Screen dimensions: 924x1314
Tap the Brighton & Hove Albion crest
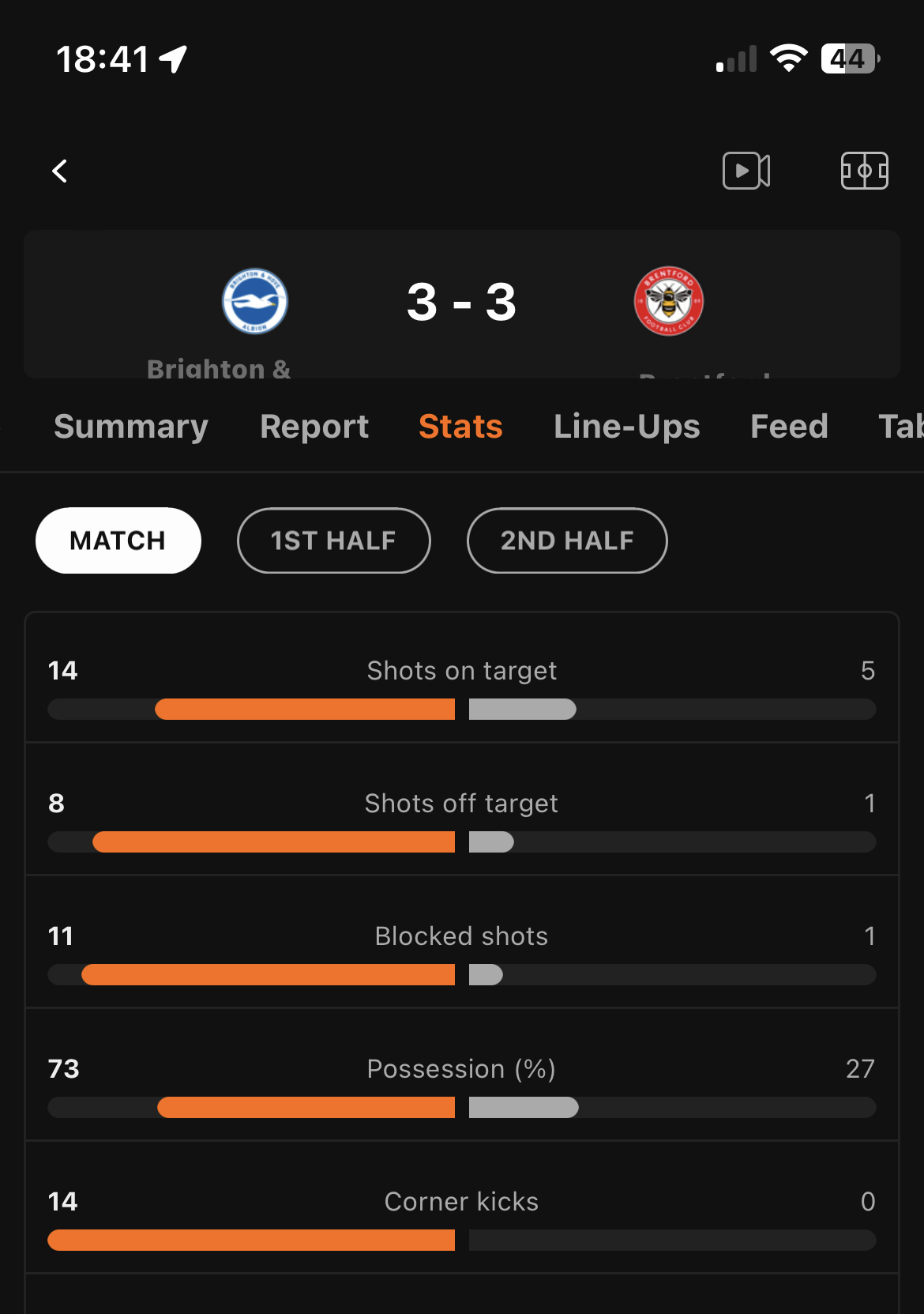coord(255,301)
